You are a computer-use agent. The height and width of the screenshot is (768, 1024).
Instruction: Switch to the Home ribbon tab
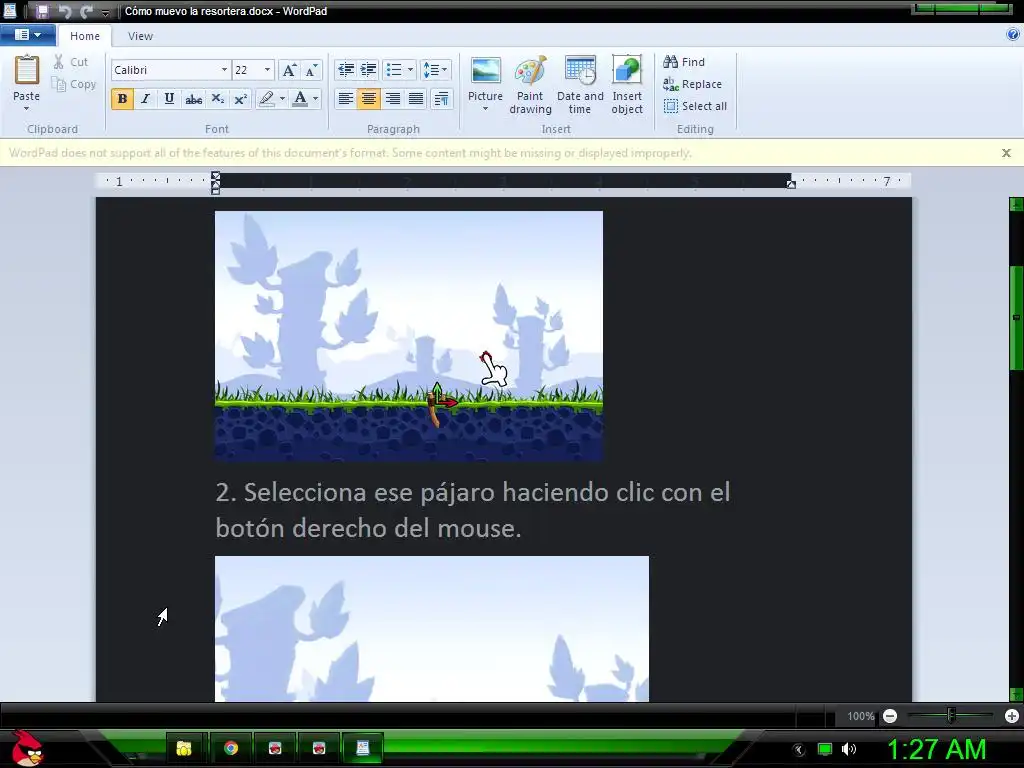click(85, 36)
